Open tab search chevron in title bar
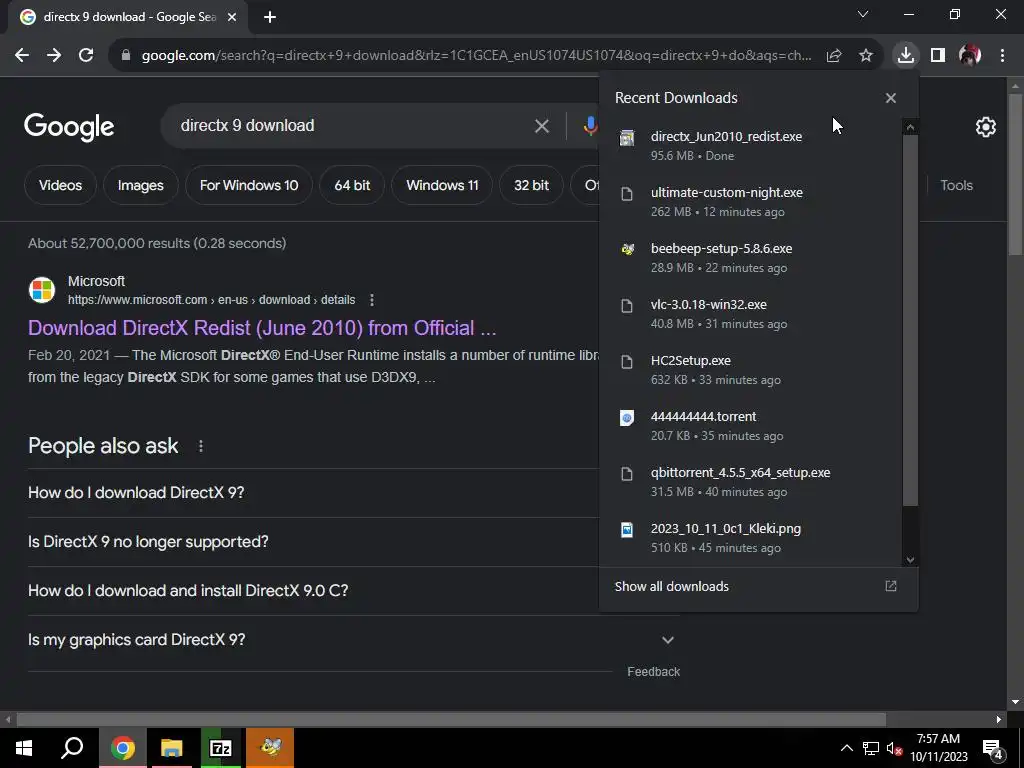Image resolution: width=1024 pixels, height=768 pixels. tap(863, 14)
